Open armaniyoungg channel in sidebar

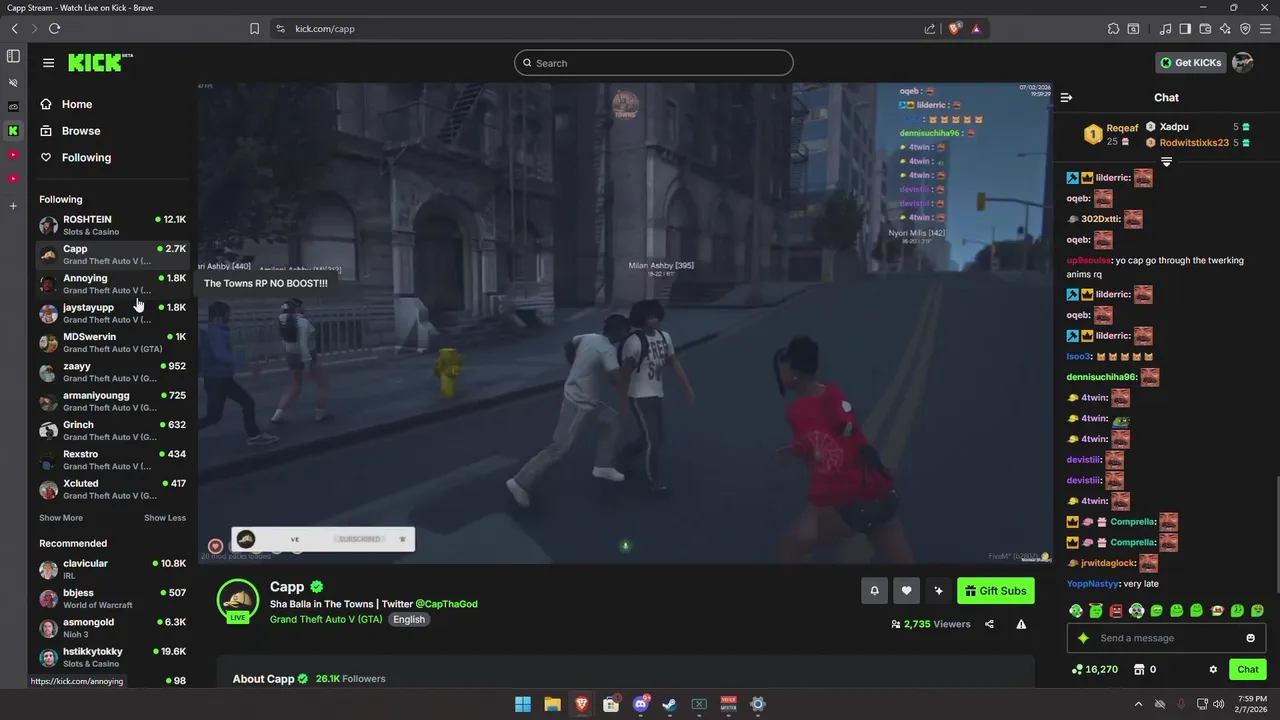pos(112,401)
